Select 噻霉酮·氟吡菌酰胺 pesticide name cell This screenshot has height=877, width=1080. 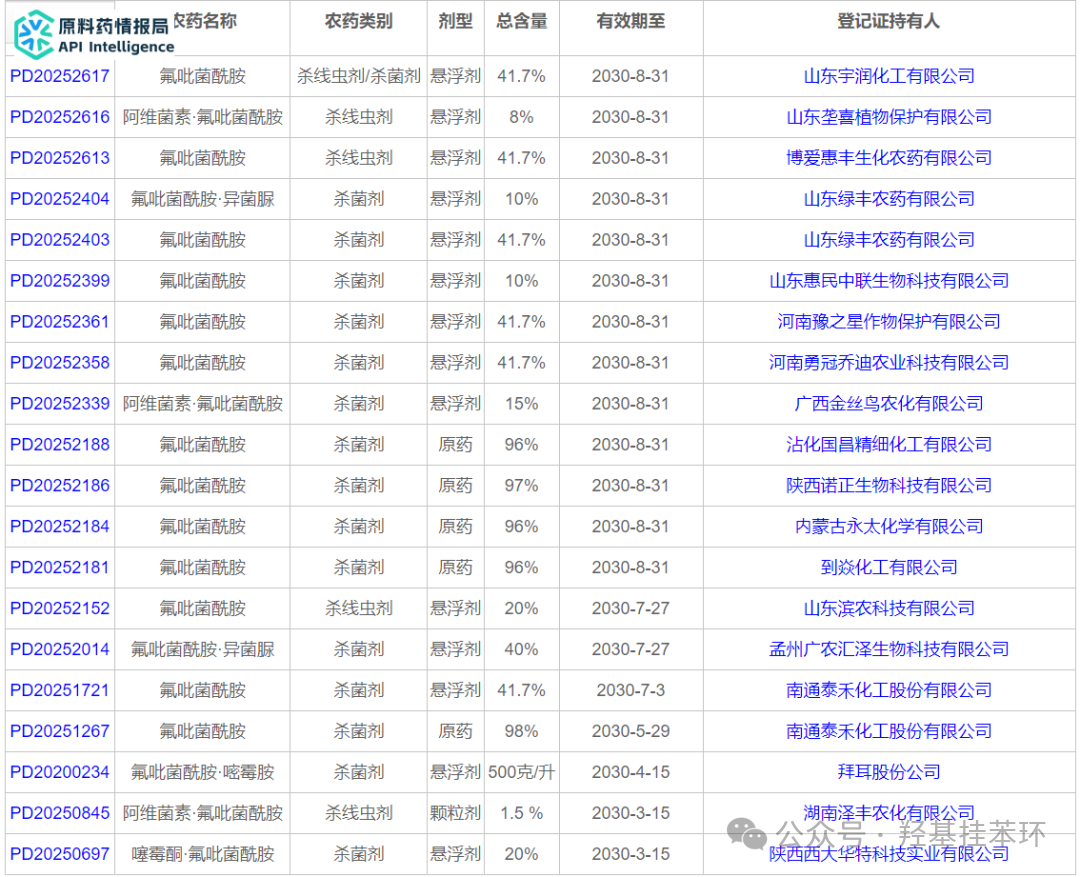click(x=202, y=854)
